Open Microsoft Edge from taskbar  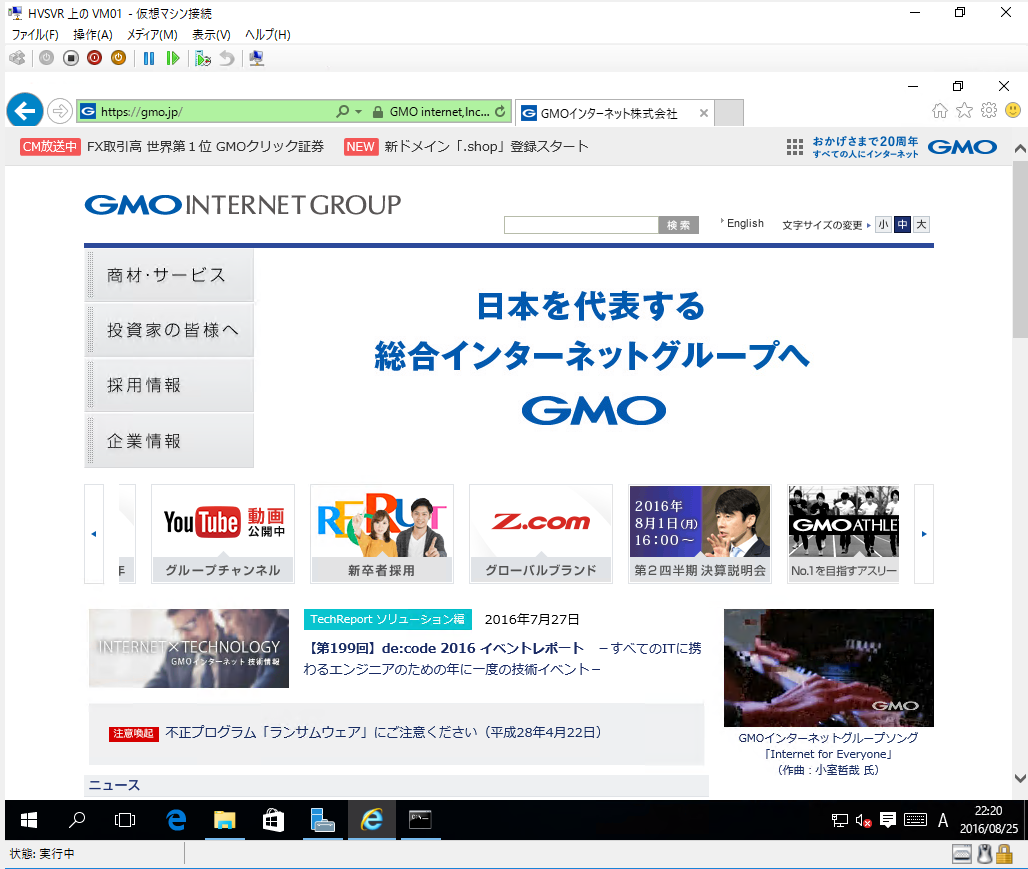click(x=176, y=820)
